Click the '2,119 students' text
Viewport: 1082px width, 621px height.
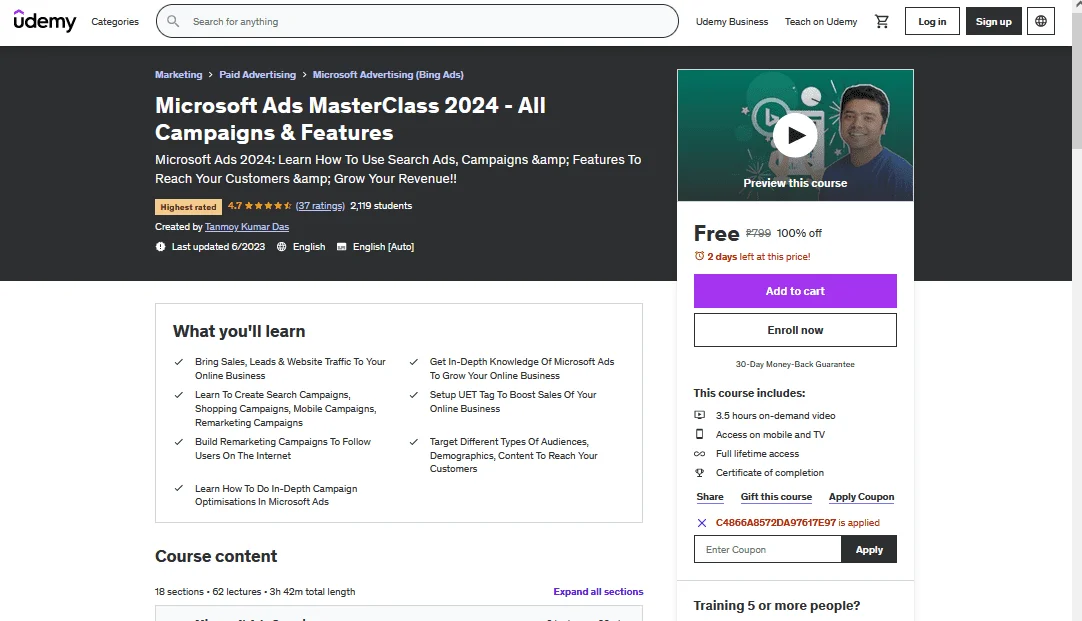pos(381,206)
